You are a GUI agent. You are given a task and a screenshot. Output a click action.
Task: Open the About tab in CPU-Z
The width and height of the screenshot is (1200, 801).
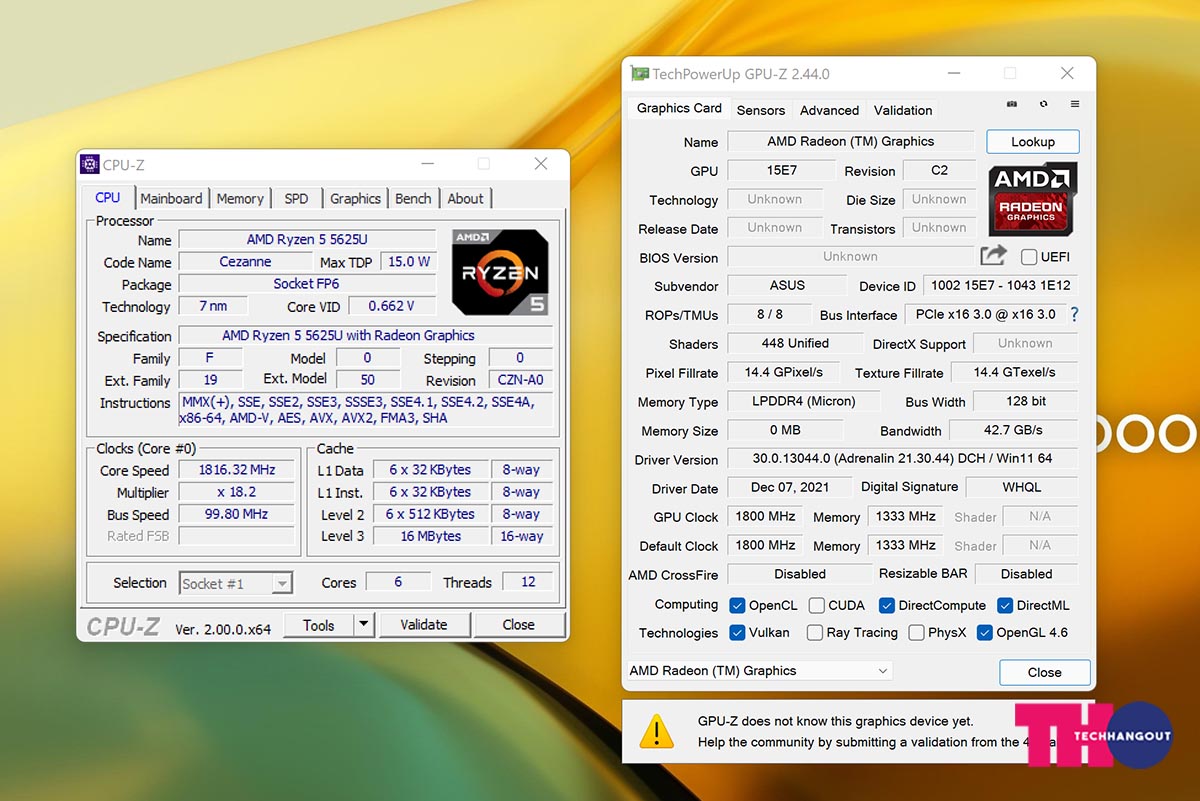click(465, 198)
